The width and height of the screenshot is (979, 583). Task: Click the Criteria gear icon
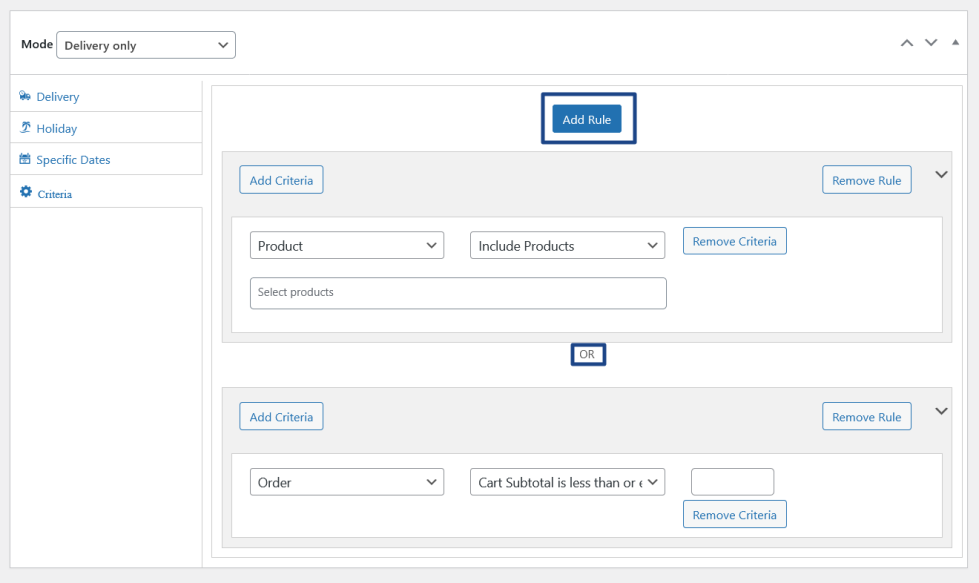26,192
